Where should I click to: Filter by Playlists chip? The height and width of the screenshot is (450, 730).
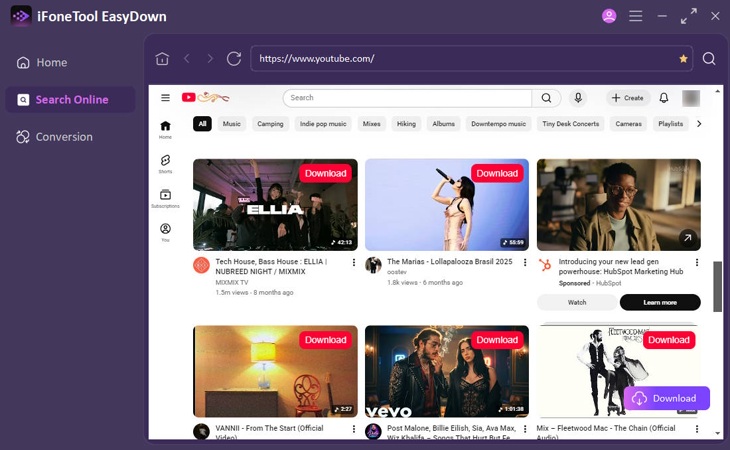pyautogui.click(x=670, y=124)
